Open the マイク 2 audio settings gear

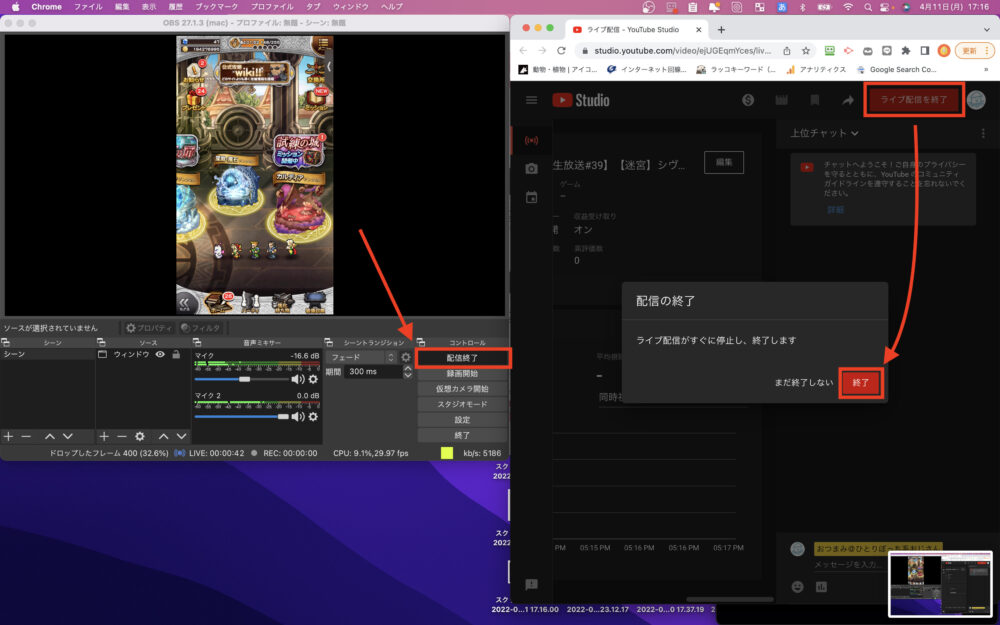click(313, 416)
